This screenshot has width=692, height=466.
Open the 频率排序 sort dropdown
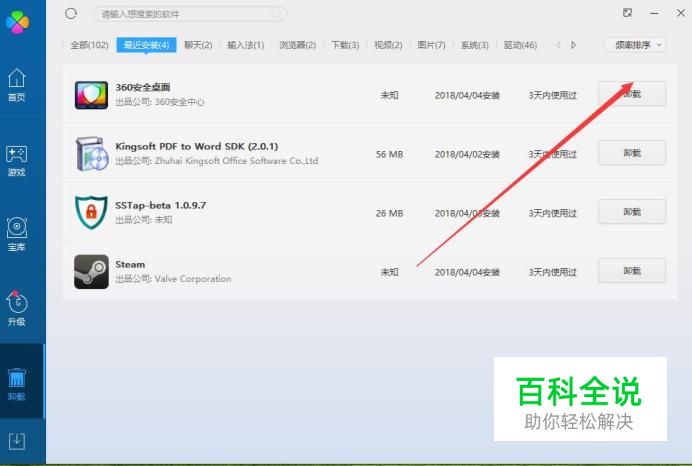635,45
